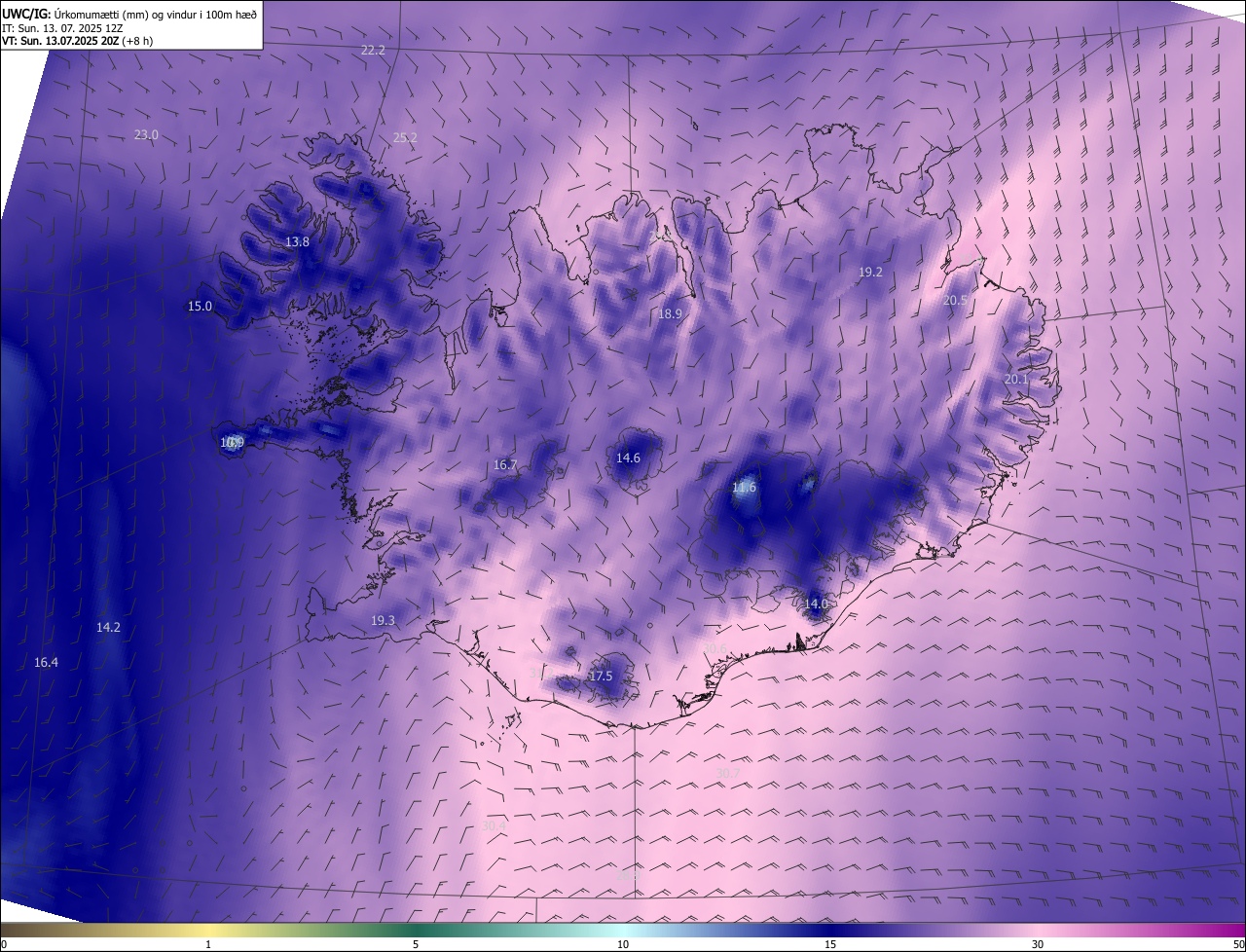Click the 14.0 value label on the map
1246x952 pixels.
click(816, 604)
